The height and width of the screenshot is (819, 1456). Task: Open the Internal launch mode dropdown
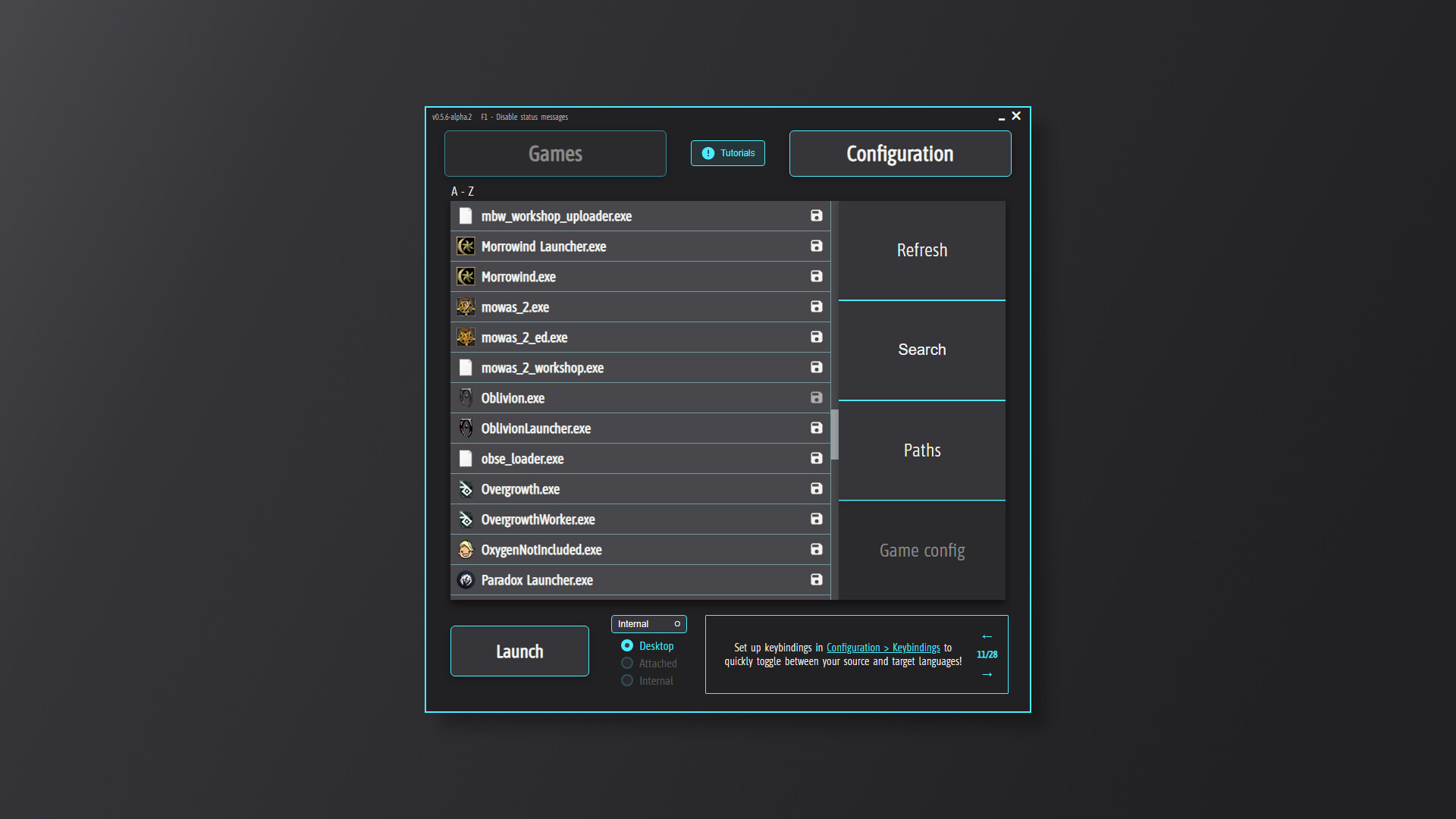tap(649, 623)
